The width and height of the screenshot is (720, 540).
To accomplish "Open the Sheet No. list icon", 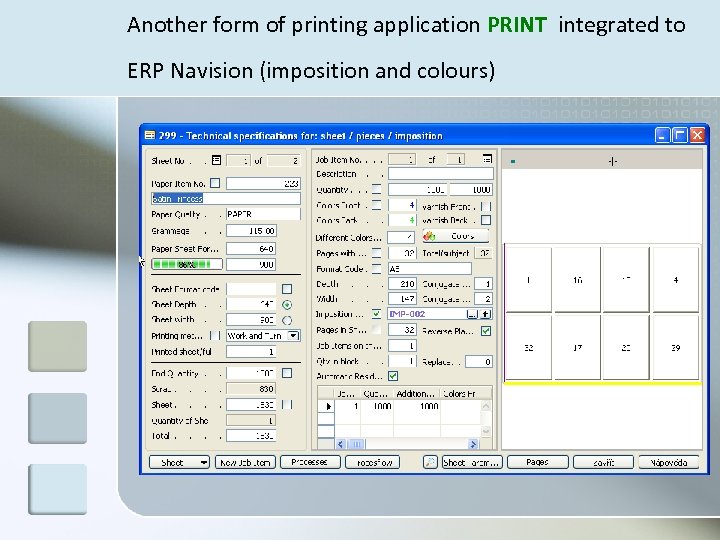I will tap(216, 160).
